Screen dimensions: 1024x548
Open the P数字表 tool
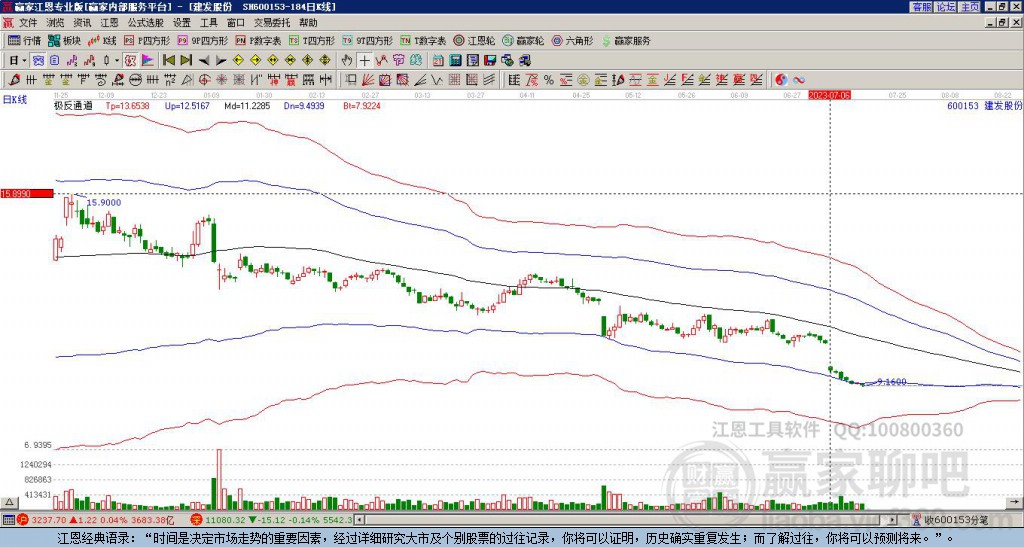[x=258, y=40]
